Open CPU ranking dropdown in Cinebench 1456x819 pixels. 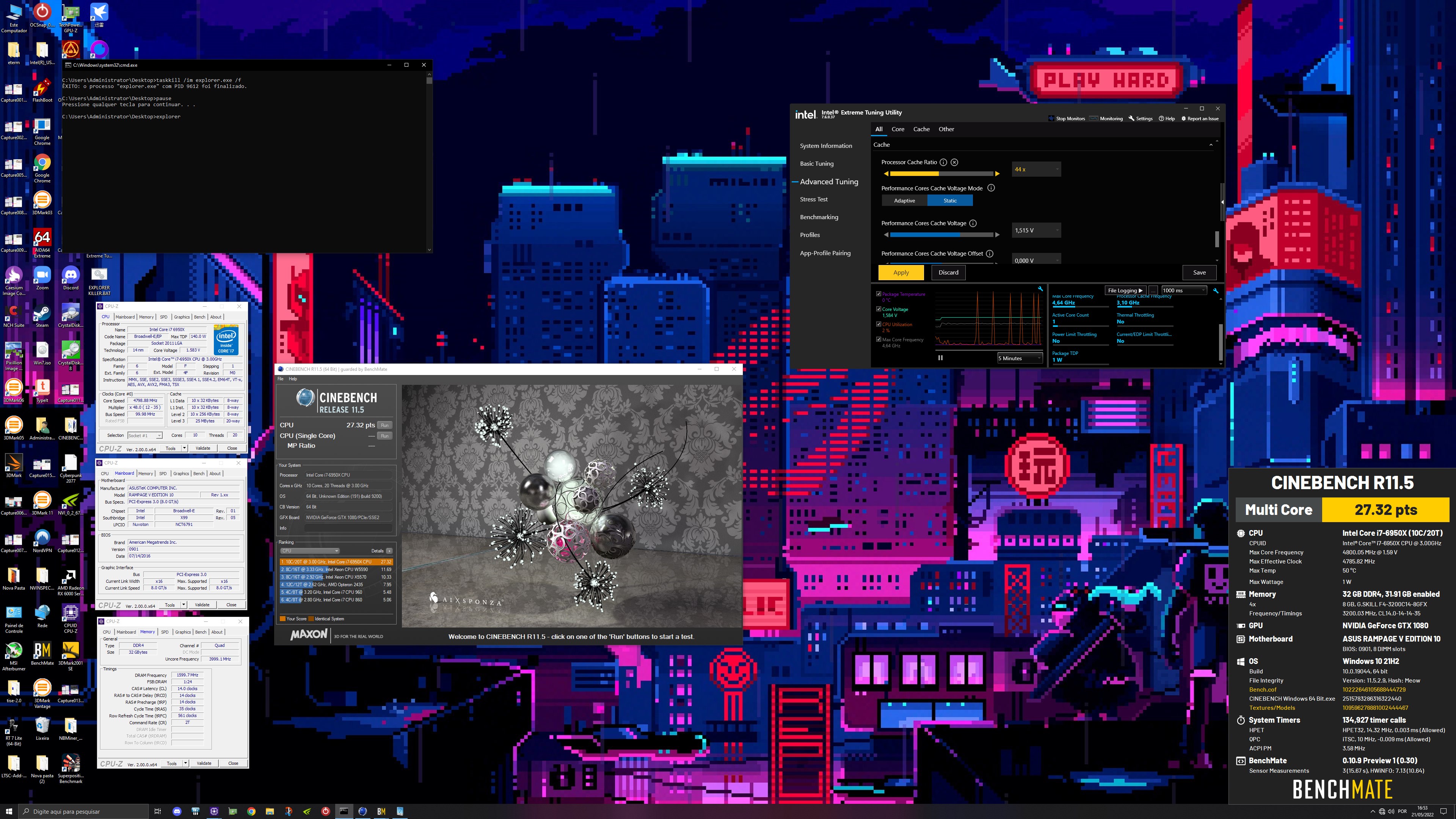310,551
